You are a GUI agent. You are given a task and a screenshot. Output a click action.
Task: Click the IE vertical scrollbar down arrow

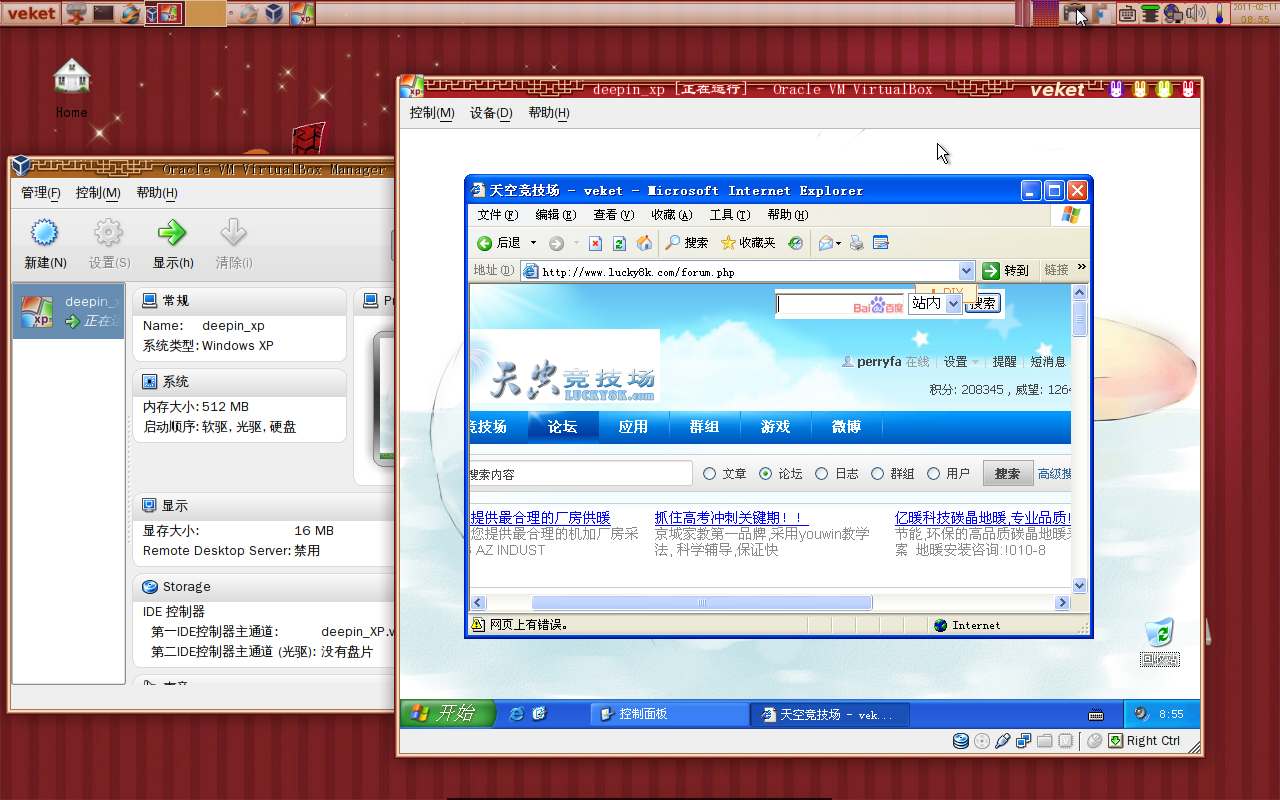pyautogui.click(x=1079, y=586)
